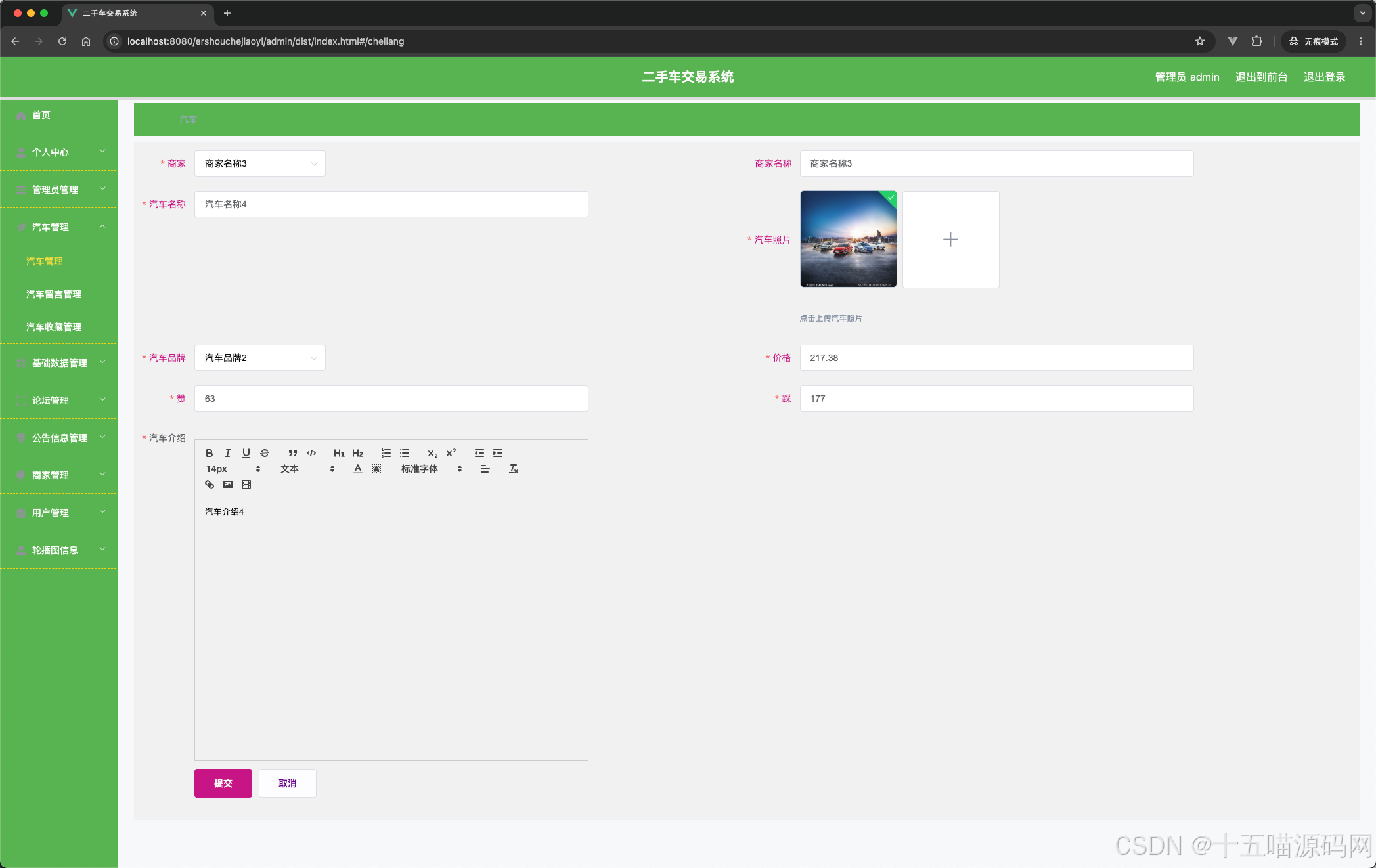1376x868 pixels.
Task: Apply subscript formatting
Action: pos(432,453)
